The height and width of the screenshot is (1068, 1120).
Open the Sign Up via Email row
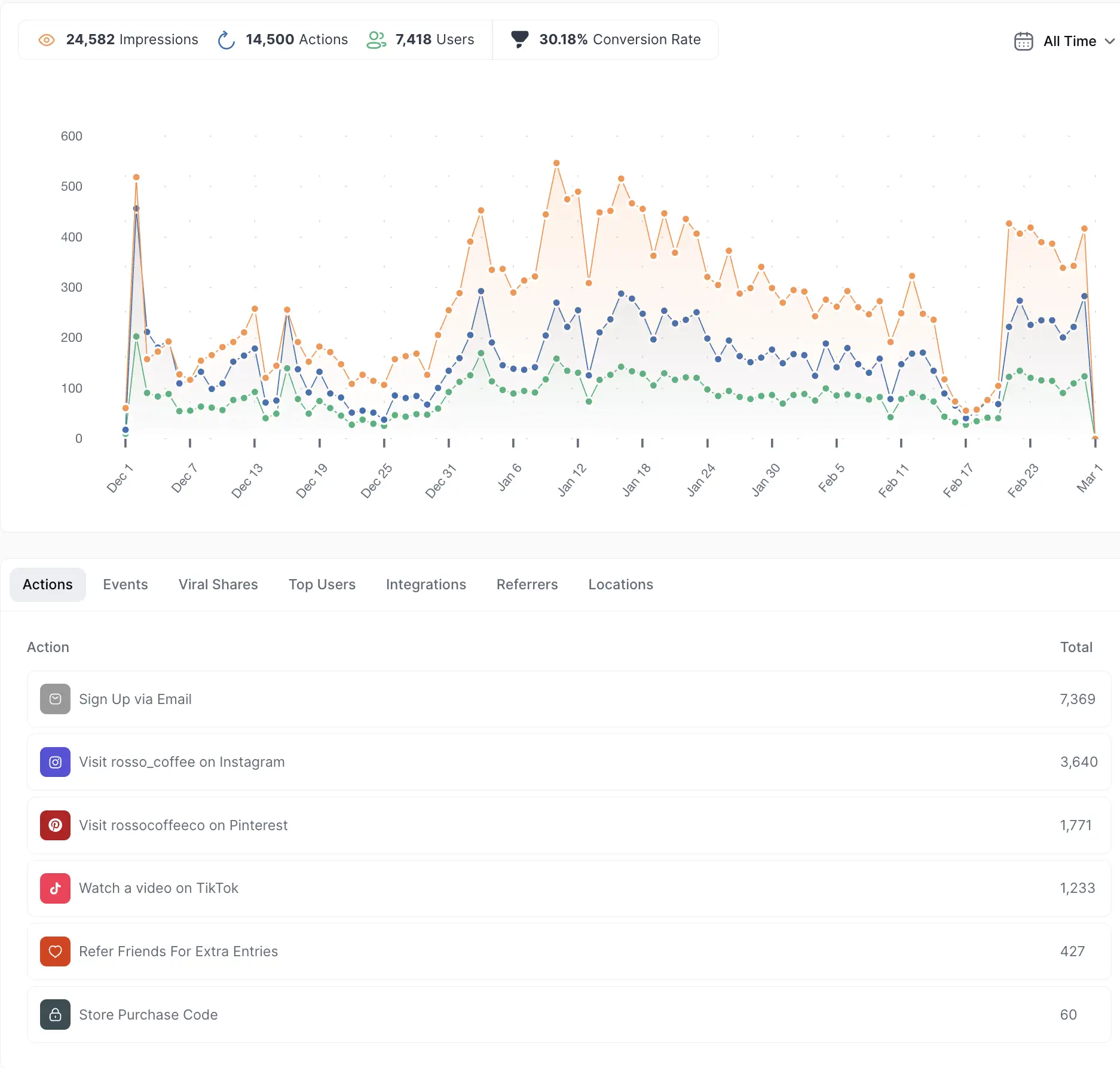tap(568, 699)
